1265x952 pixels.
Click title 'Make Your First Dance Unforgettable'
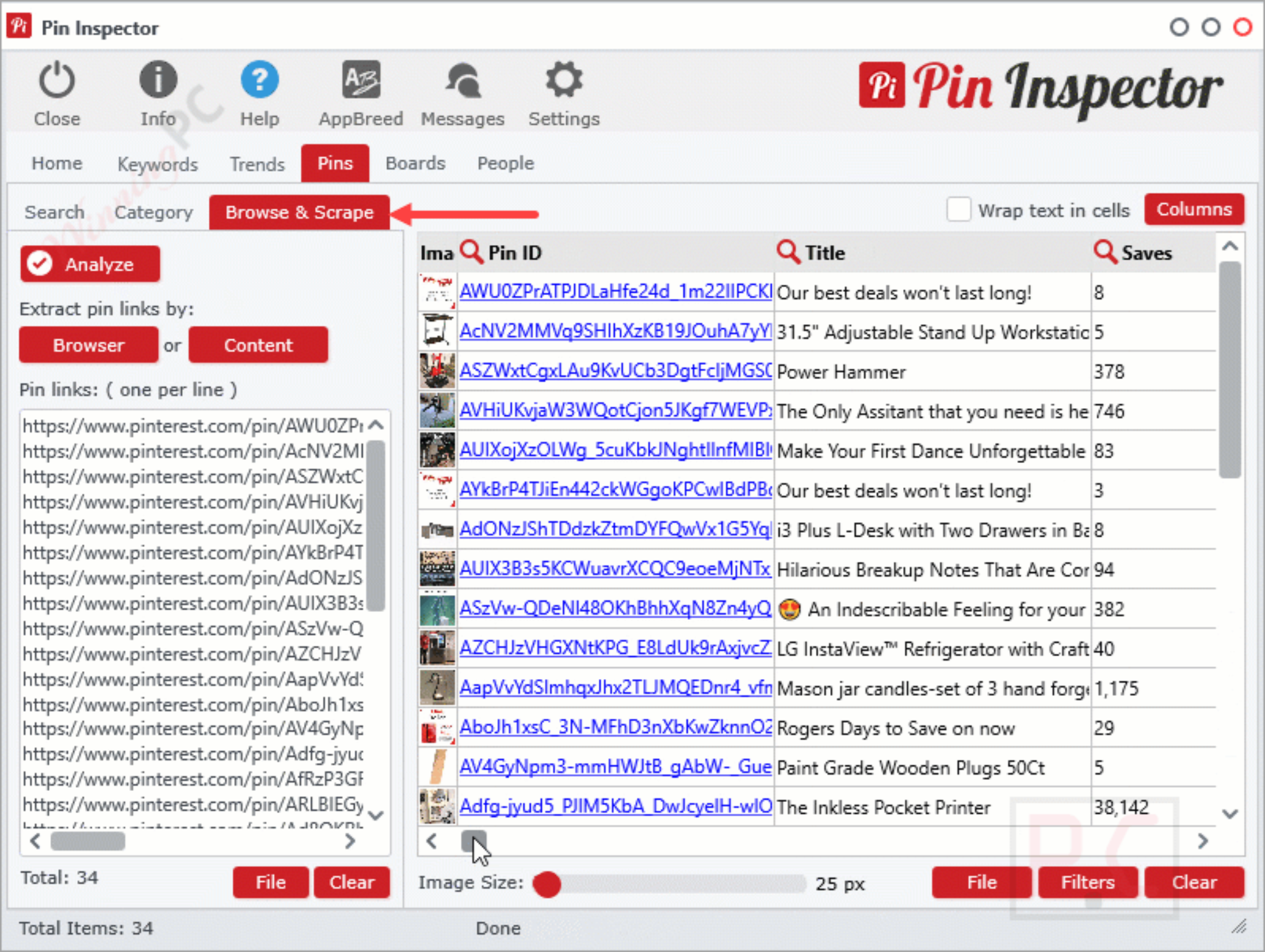click(x=930, y=451)
